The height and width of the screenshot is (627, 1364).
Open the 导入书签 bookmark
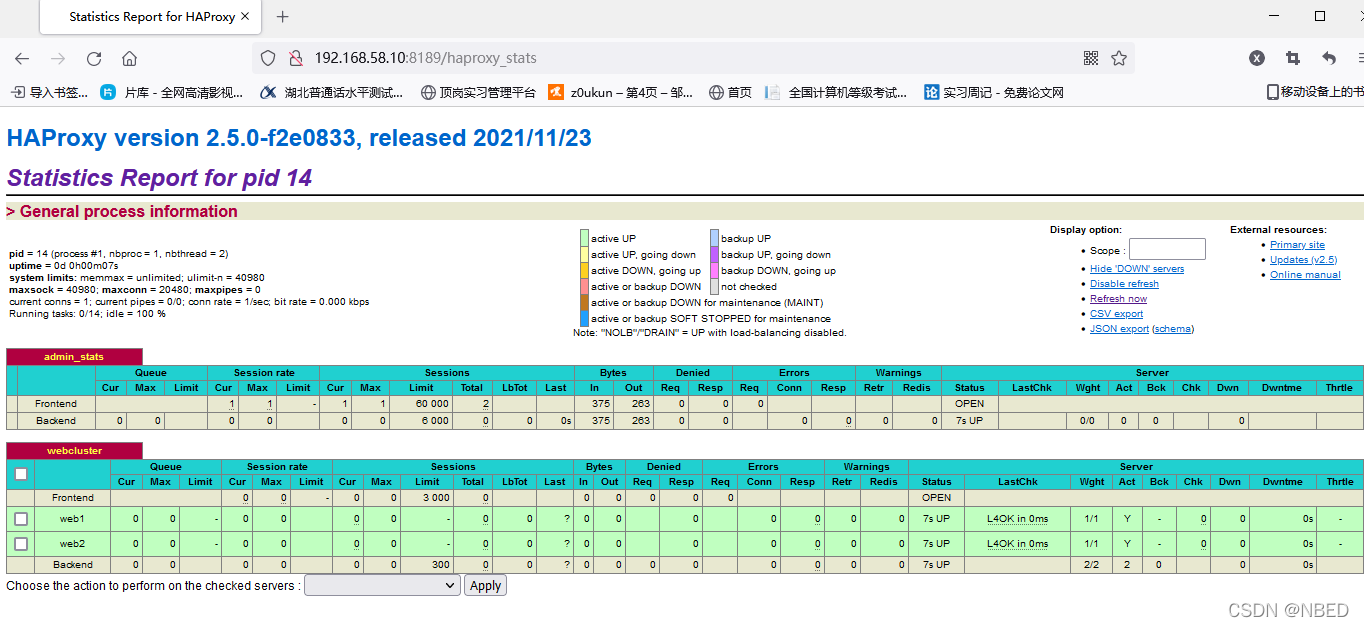[x=49, y=92]
